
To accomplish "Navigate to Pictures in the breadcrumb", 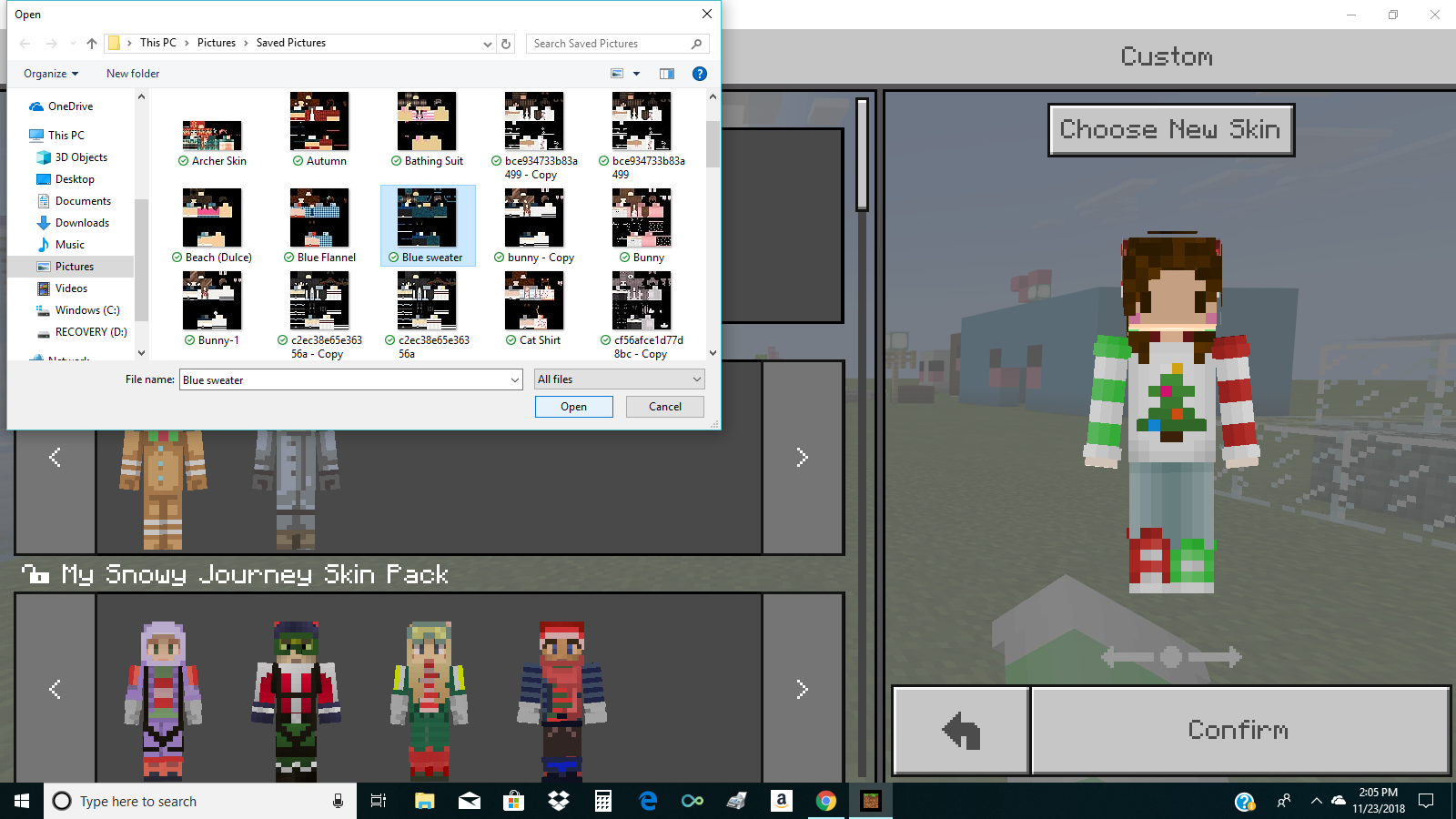I will (x=217, y=43).
